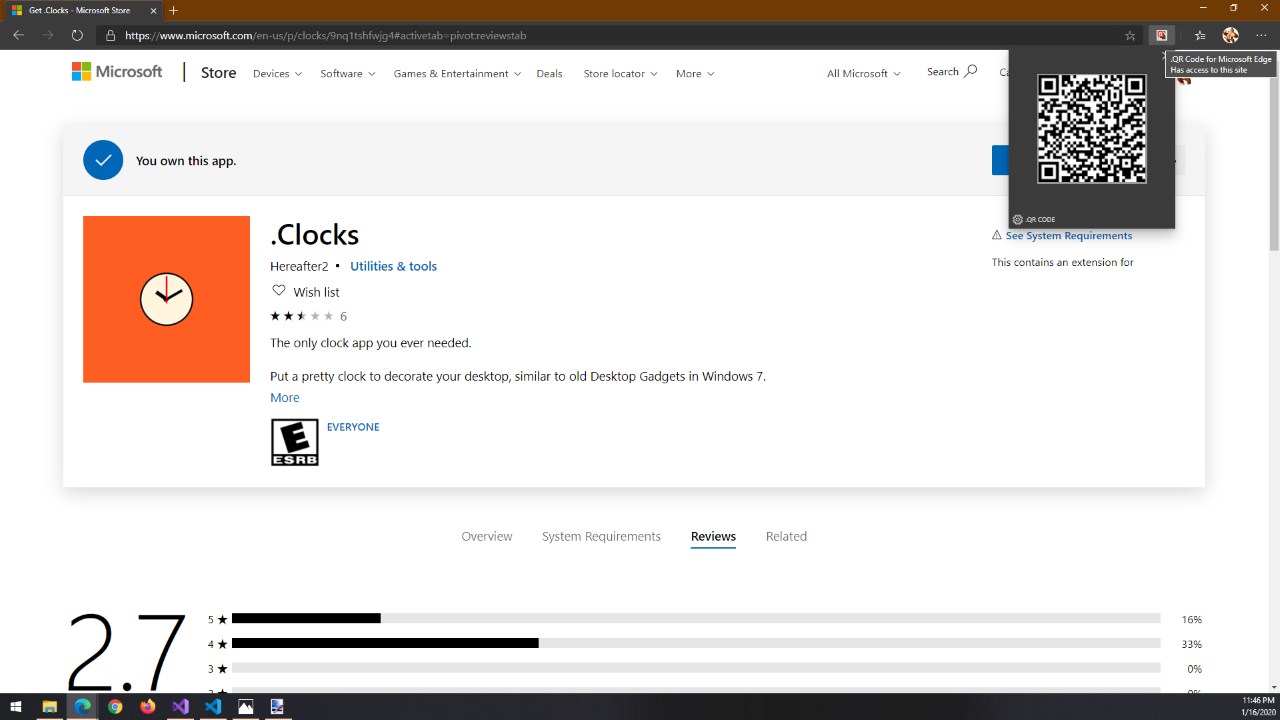Click the clock and date in the taskbar
1280x720 pixels.
1258,706
